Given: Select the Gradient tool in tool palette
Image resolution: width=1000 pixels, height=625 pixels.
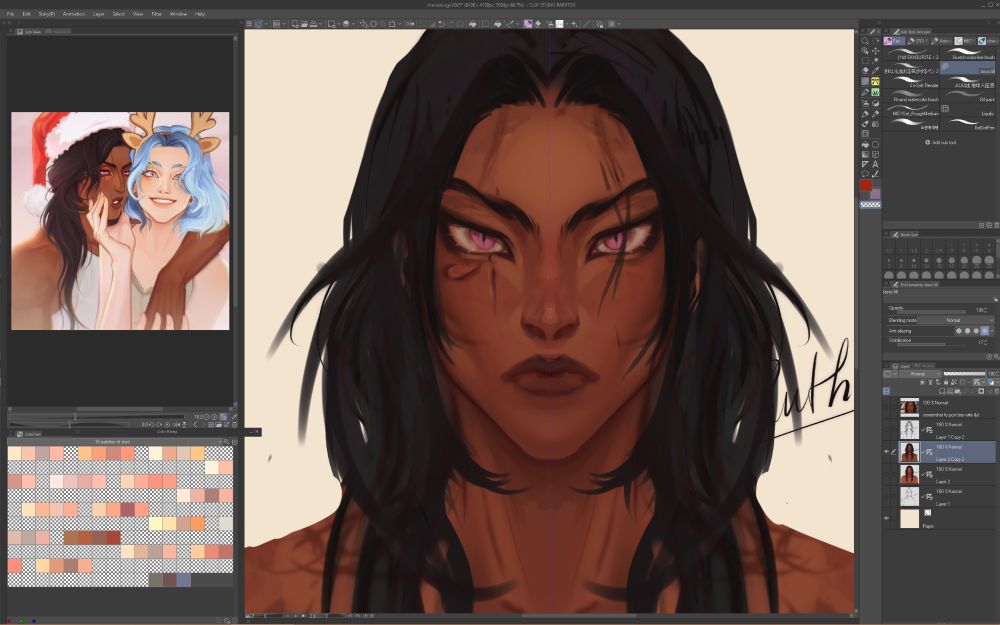Looking at the screenshot, I should tap(865, 154).
